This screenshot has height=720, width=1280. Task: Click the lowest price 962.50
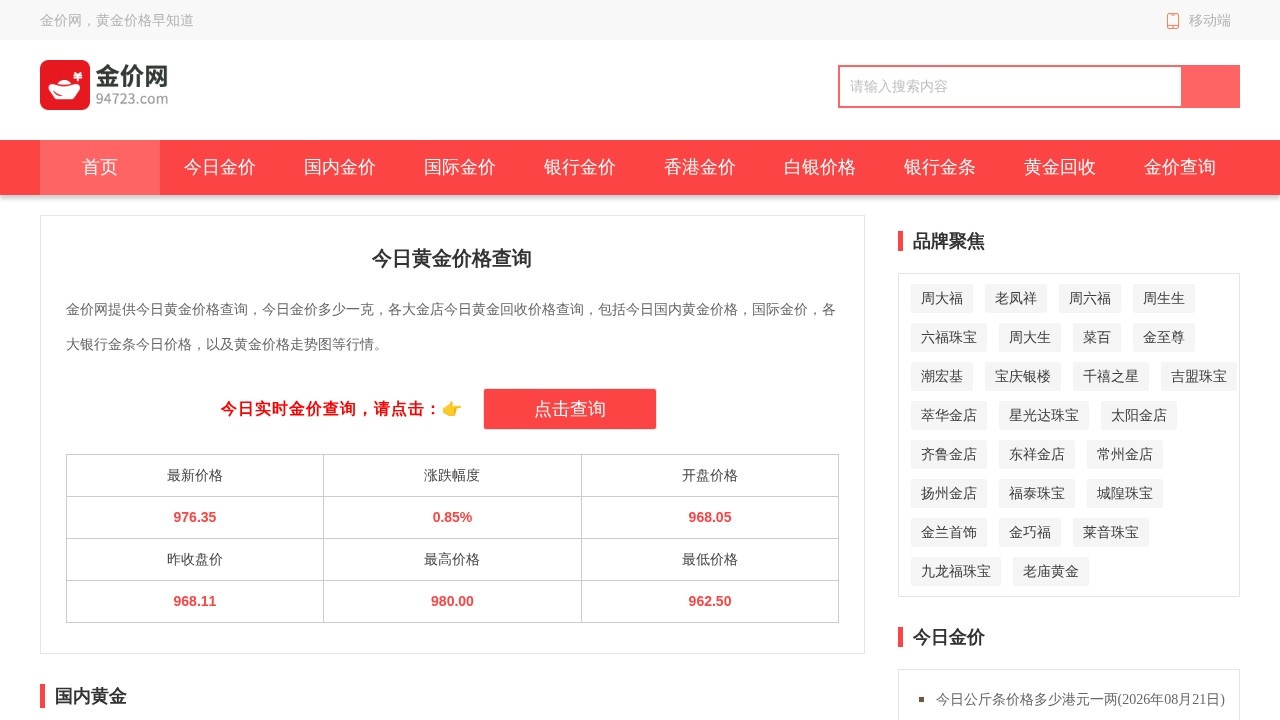click(710, 601)
